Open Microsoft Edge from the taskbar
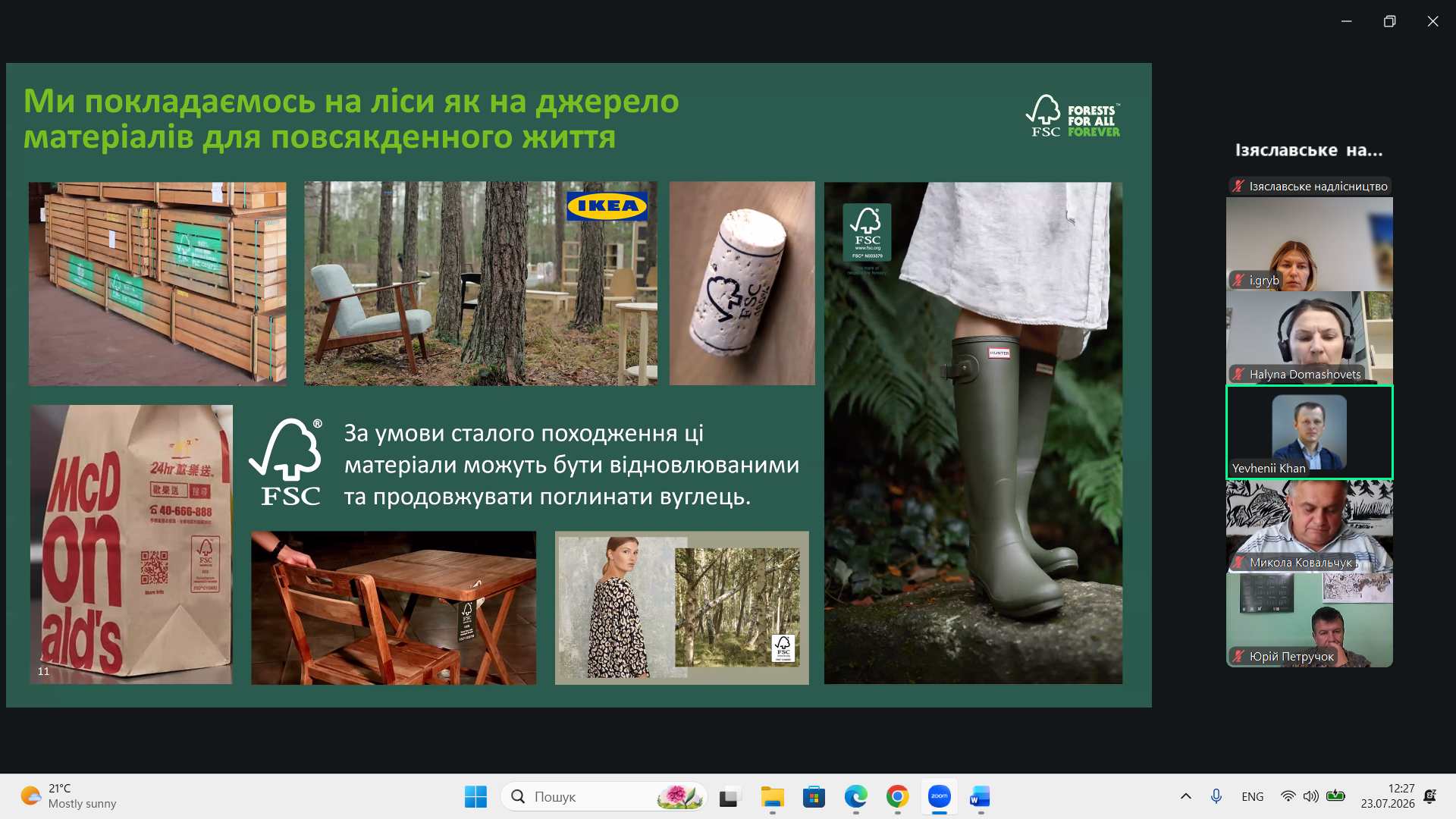The height and width of the screenshot is (819, 1456). click(855, 796)
